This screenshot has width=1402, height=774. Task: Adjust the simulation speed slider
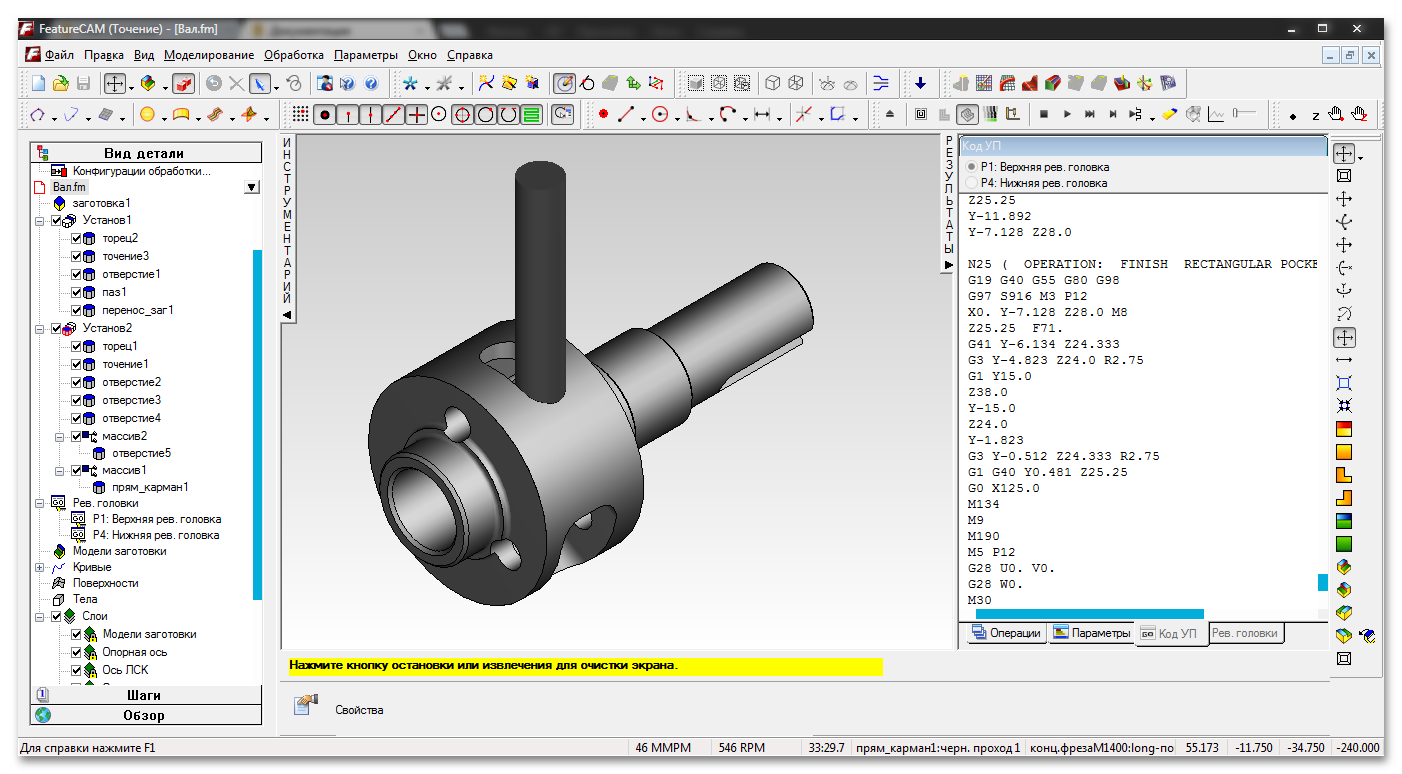click(x=1244, y=115)
